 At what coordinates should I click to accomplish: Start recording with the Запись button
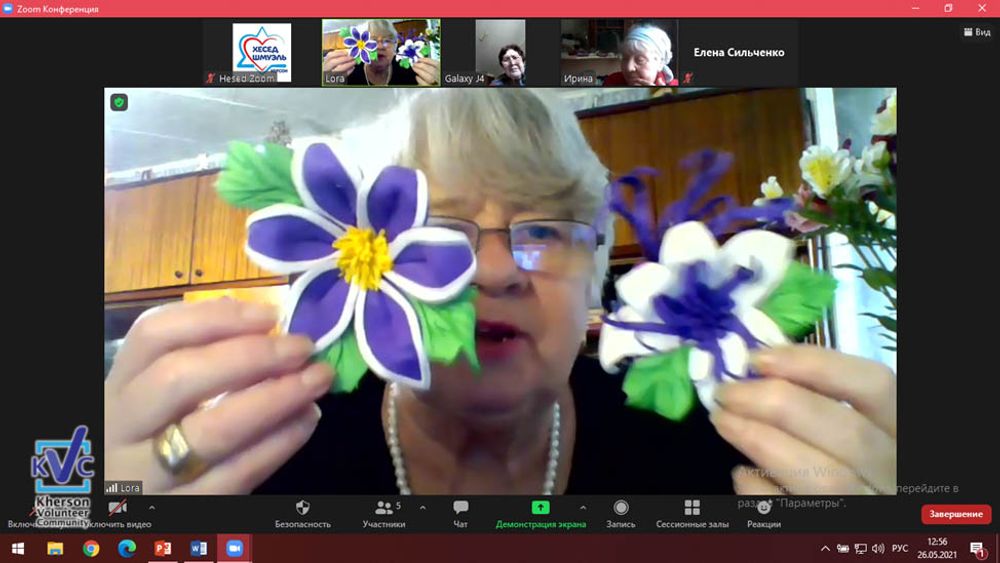coord(621,514)
